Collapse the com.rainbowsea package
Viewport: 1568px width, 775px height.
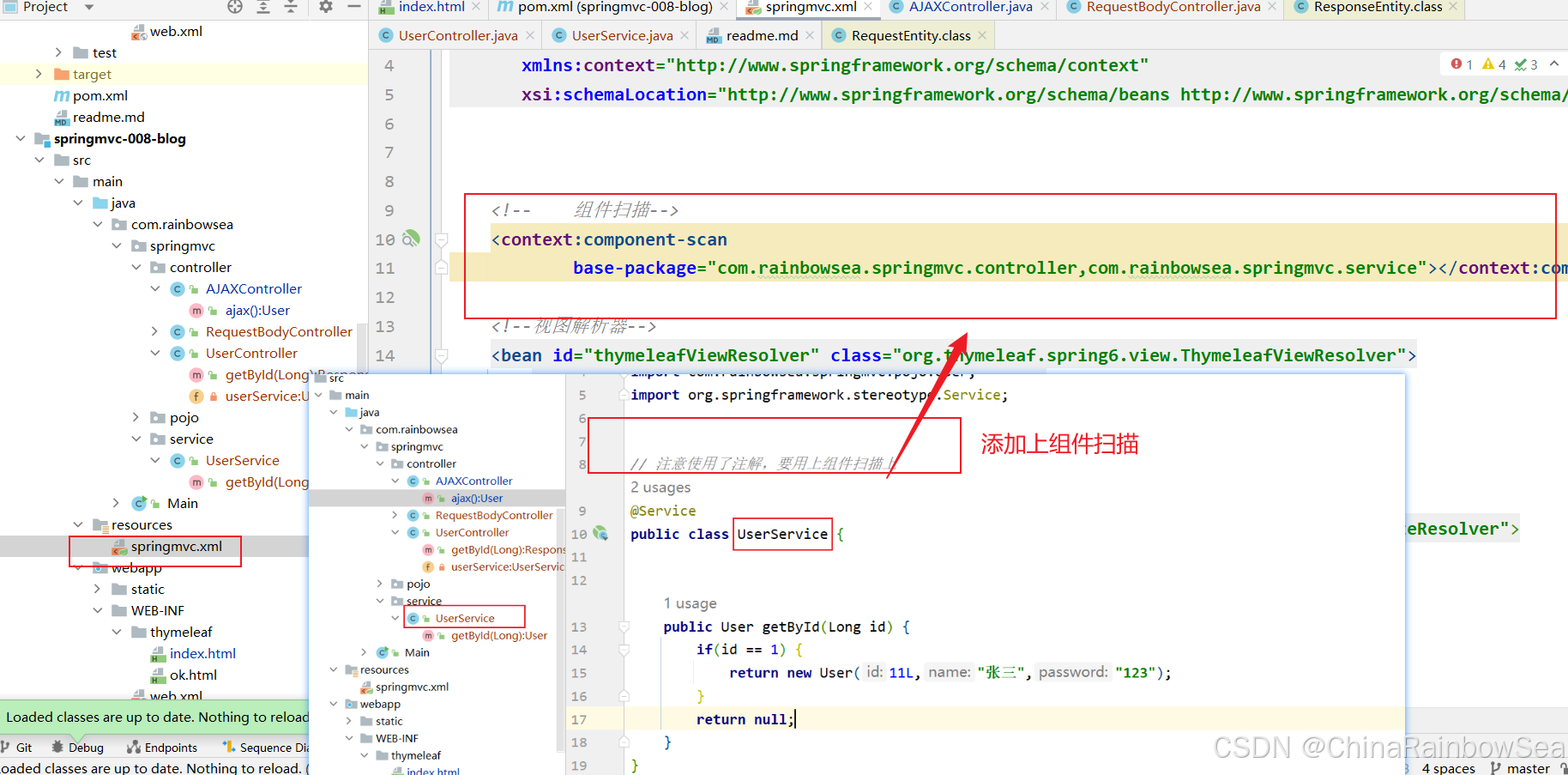98,224
